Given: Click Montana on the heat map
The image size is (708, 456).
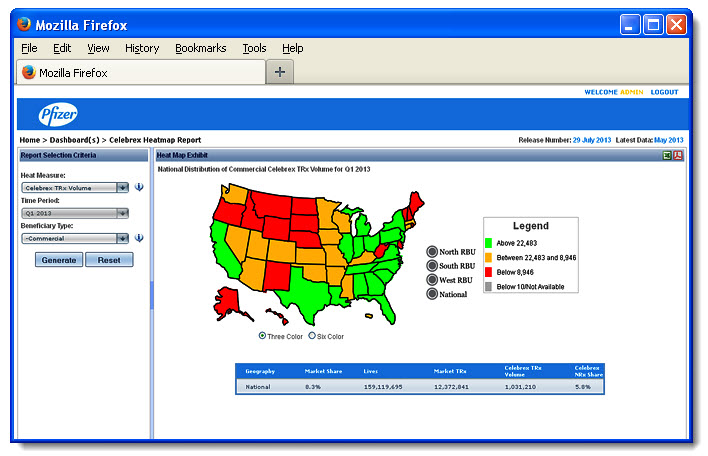Looking at the screenshot, I should click(x=272, y=204).
